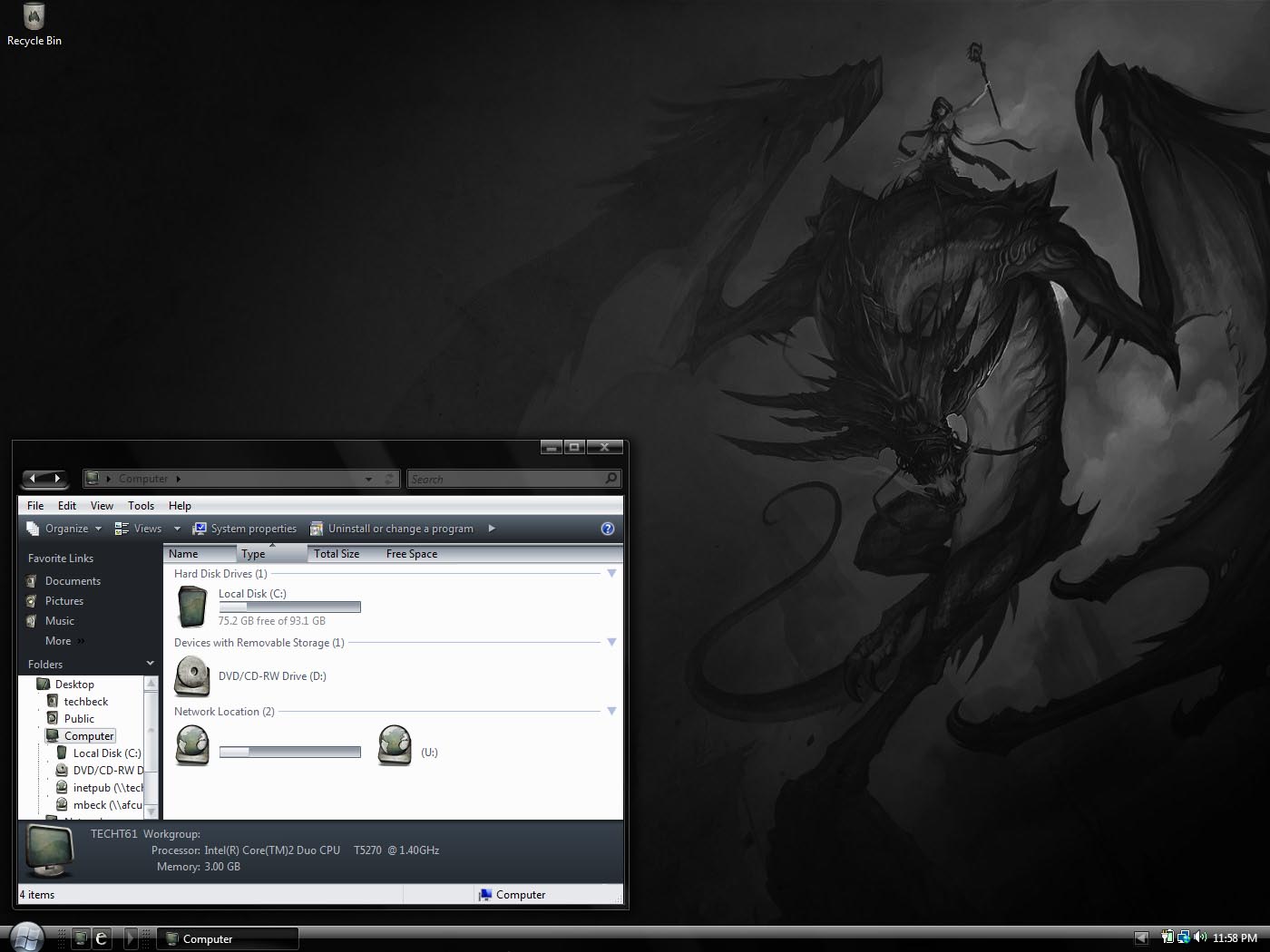Image resolution: width=1270 pixels, height=952 pixels.
Task: Select mbeck share in folder tree
Action: (107, 805)
